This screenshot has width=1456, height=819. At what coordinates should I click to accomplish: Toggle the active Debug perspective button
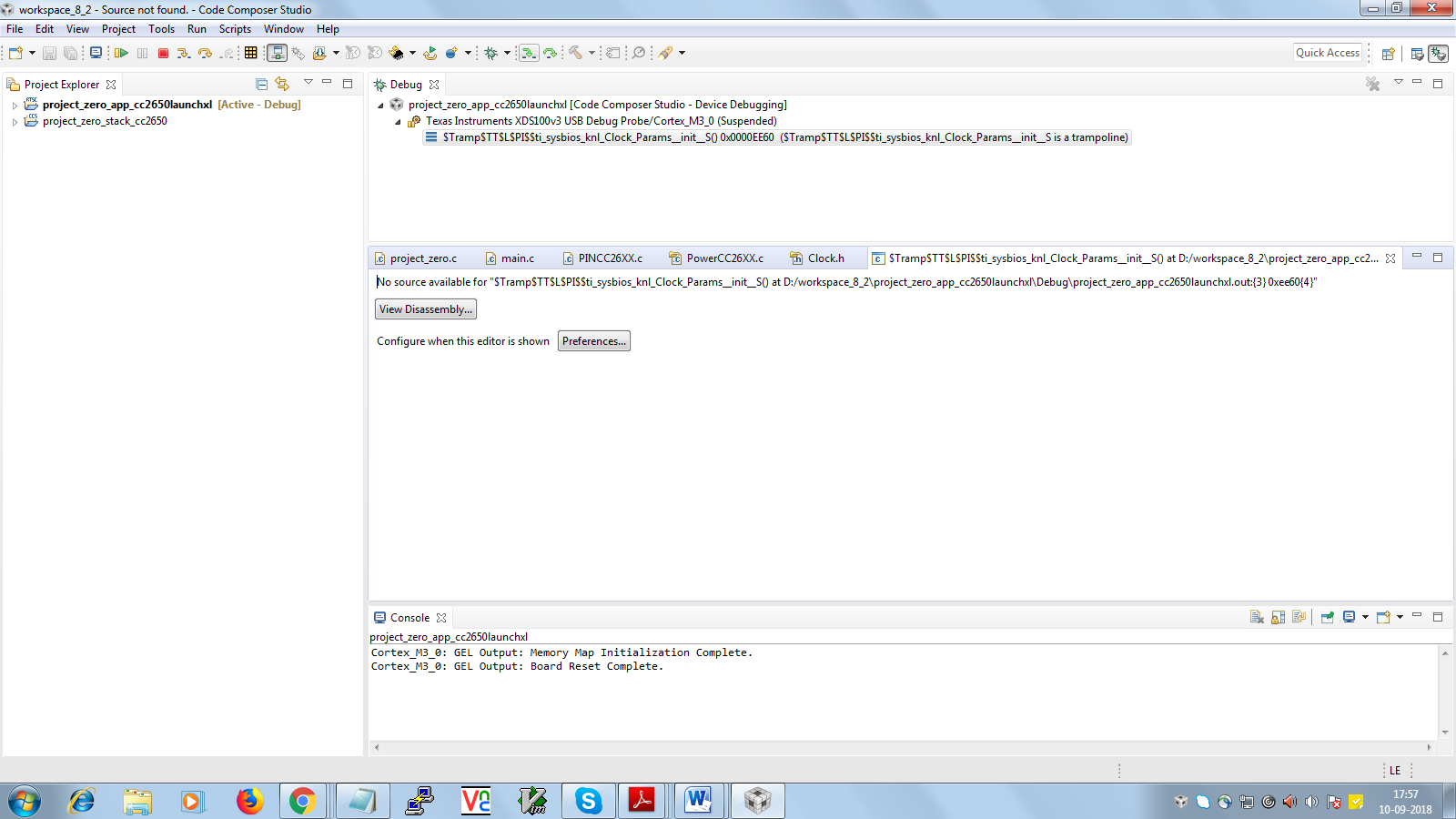click(x=1438, y=54)
